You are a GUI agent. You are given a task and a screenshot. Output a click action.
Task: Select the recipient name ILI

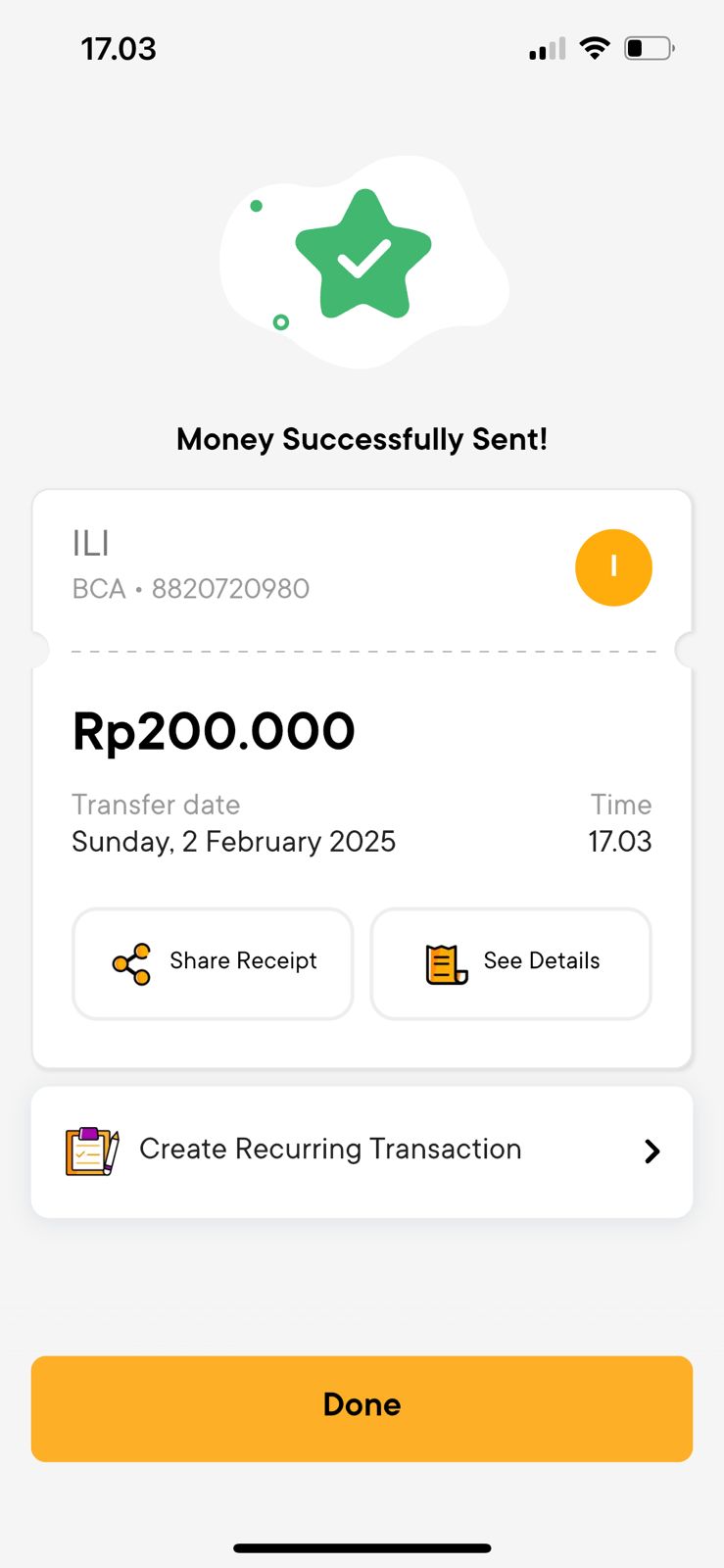click(x=91, y=543)
